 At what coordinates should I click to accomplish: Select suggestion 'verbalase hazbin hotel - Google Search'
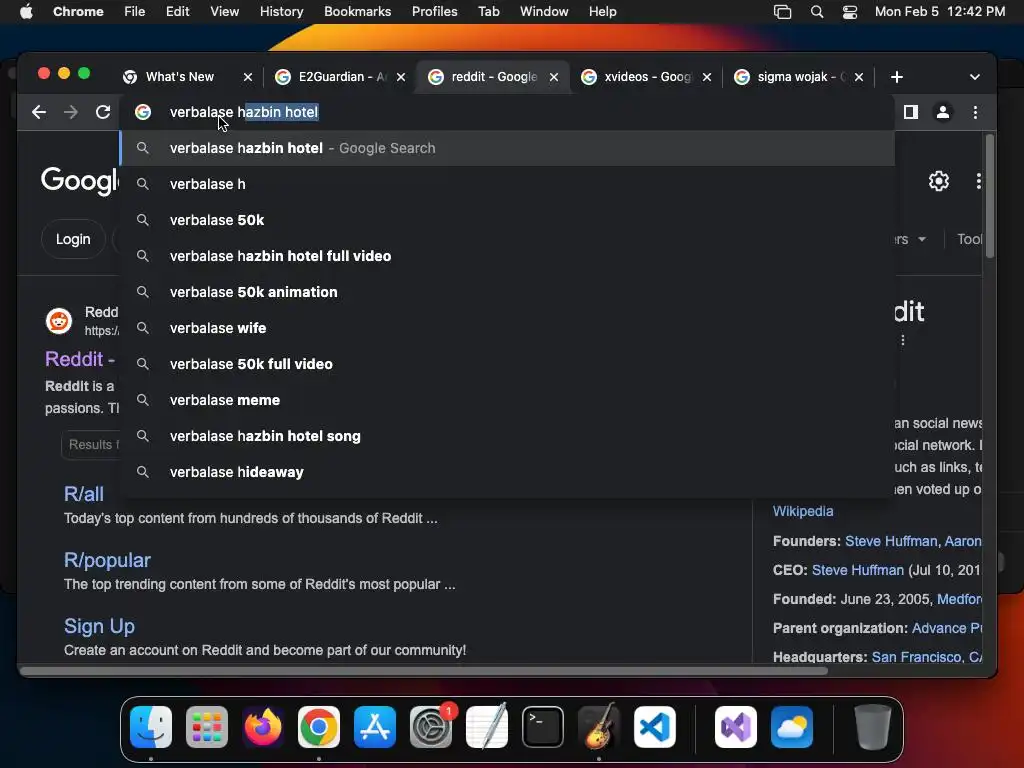507,148
